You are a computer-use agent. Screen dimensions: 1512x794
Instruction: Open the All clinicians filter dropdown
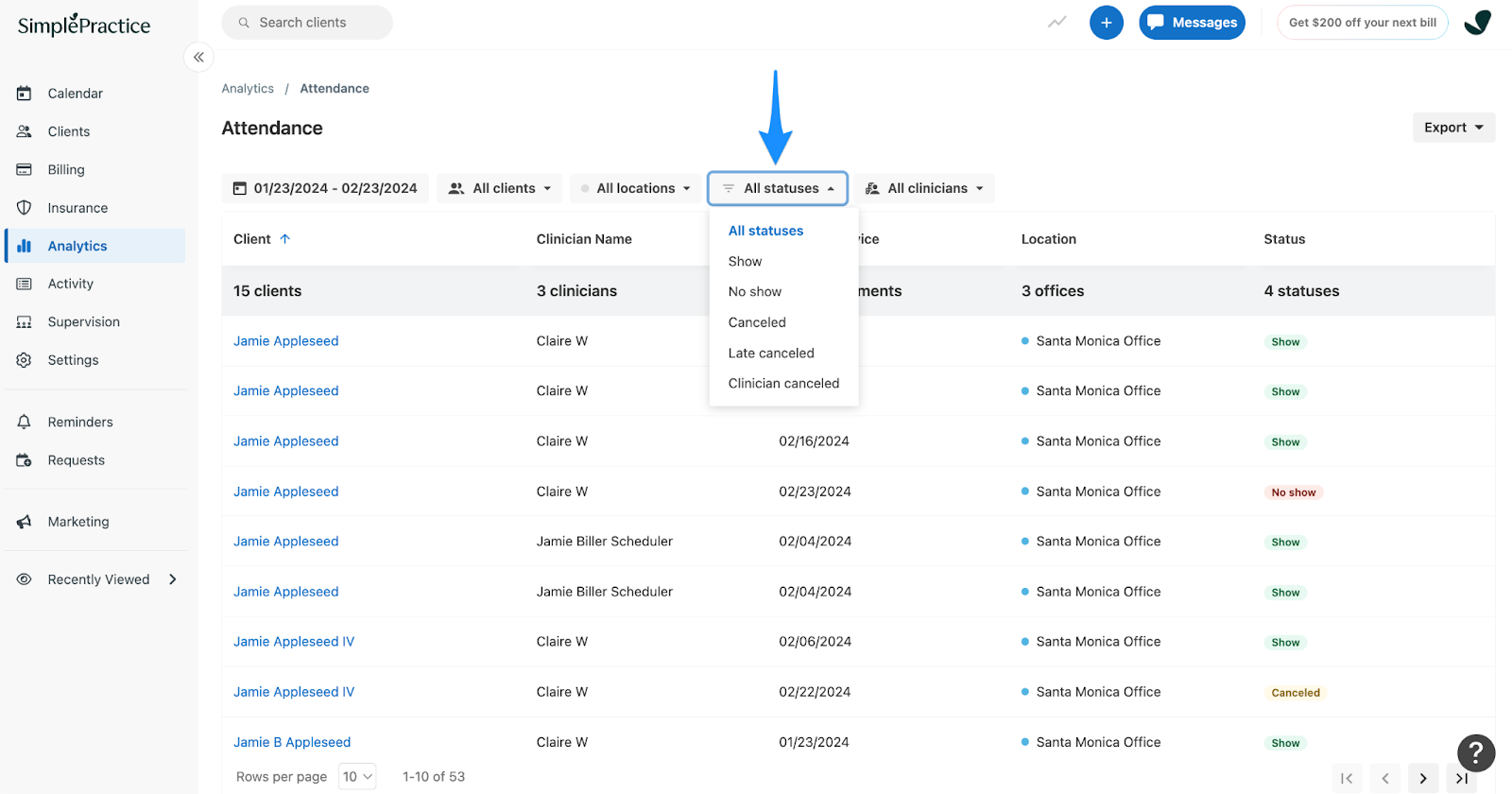[x=924, y=188]
